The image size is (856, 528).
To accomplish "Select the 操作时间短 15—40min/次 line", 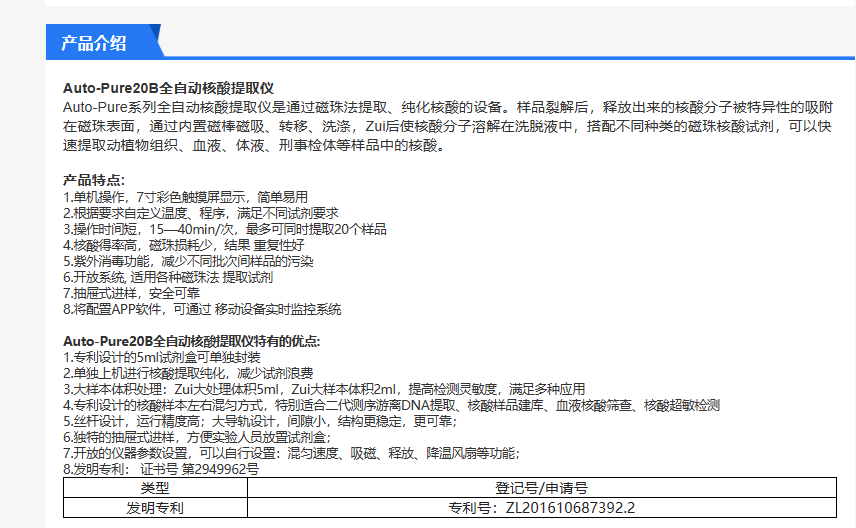I will (x=224, y=229).
